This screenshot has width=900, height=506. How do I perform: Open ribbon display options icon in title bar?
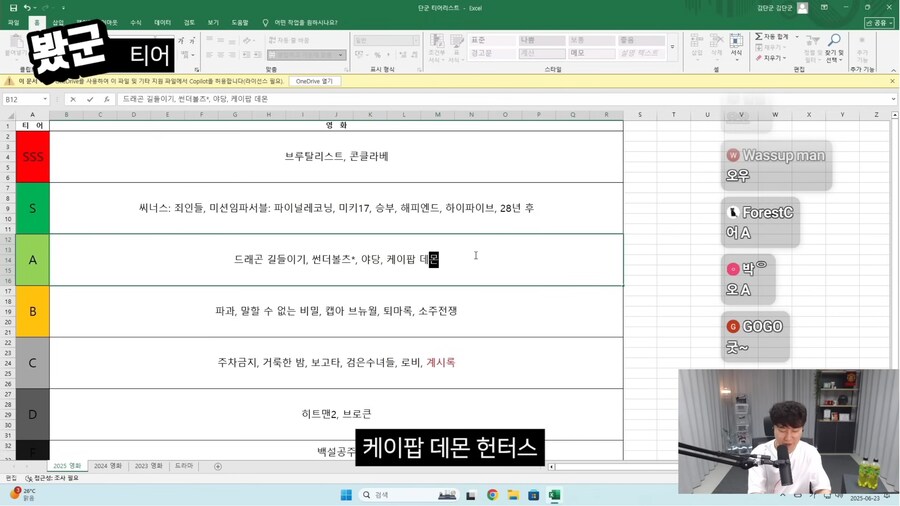coord(824,7)
